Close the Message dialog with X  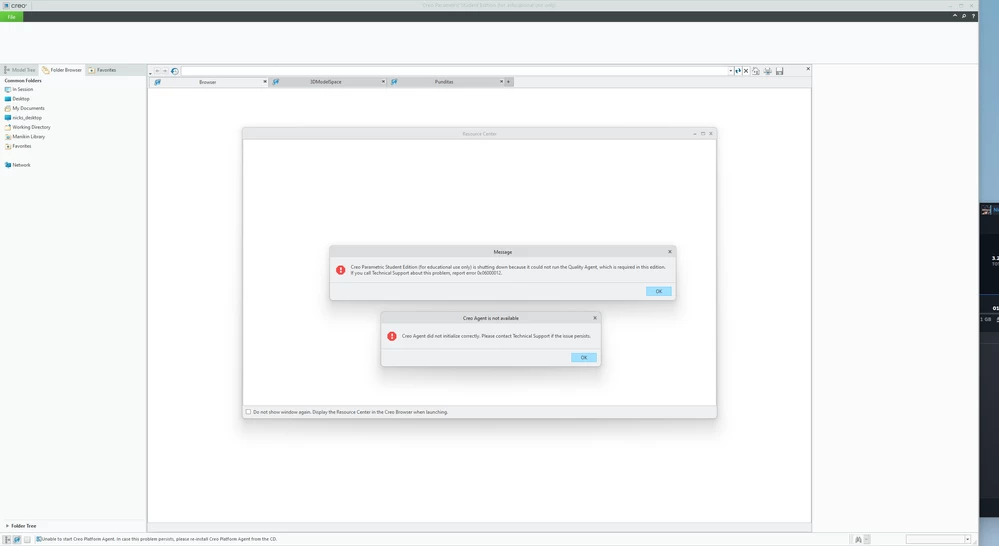coord(670,252)
